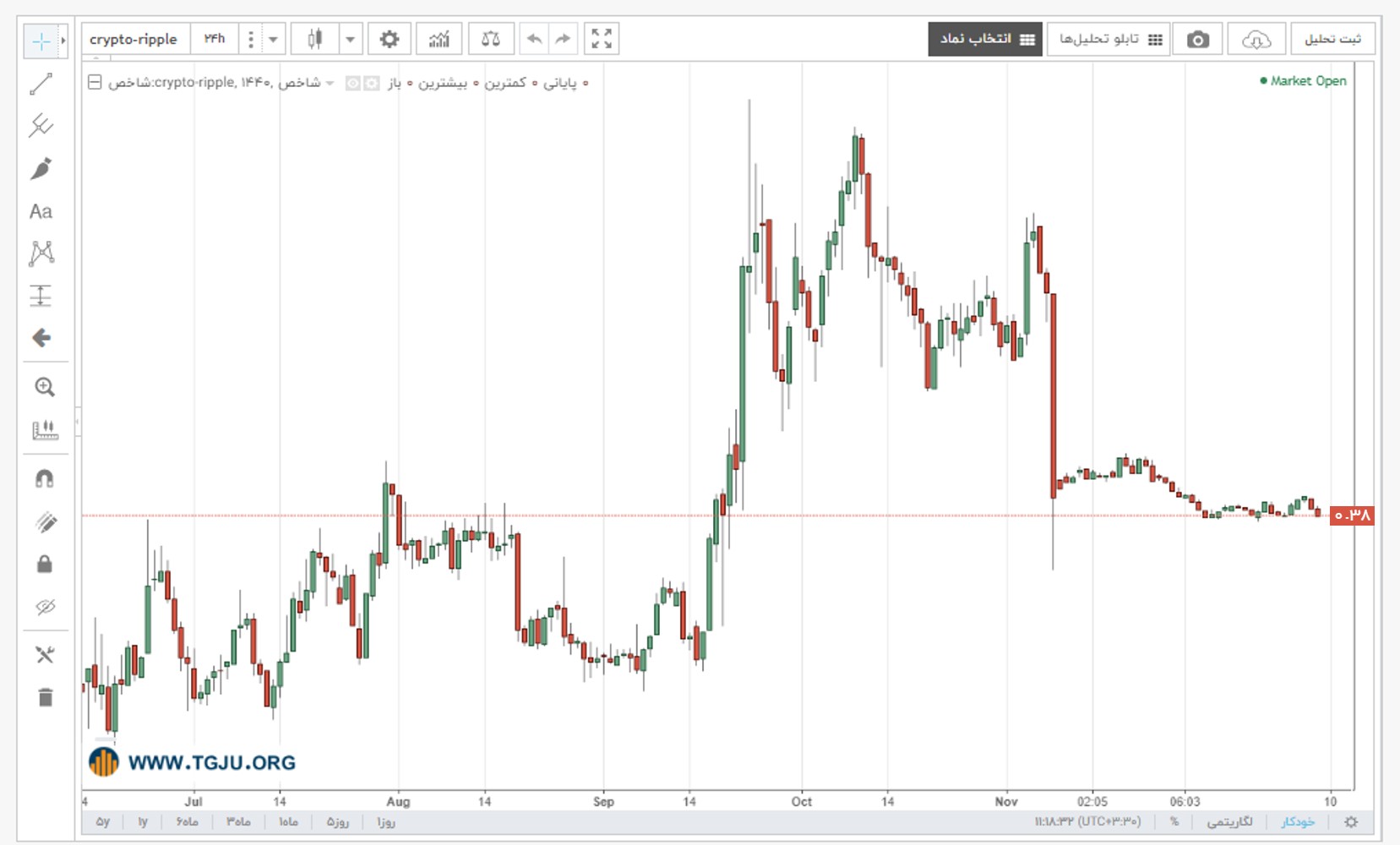Screen dimensions: 1400x845
Task: Expand the legend شاخص dropdown arrow
Action: [x=330, y=83]
